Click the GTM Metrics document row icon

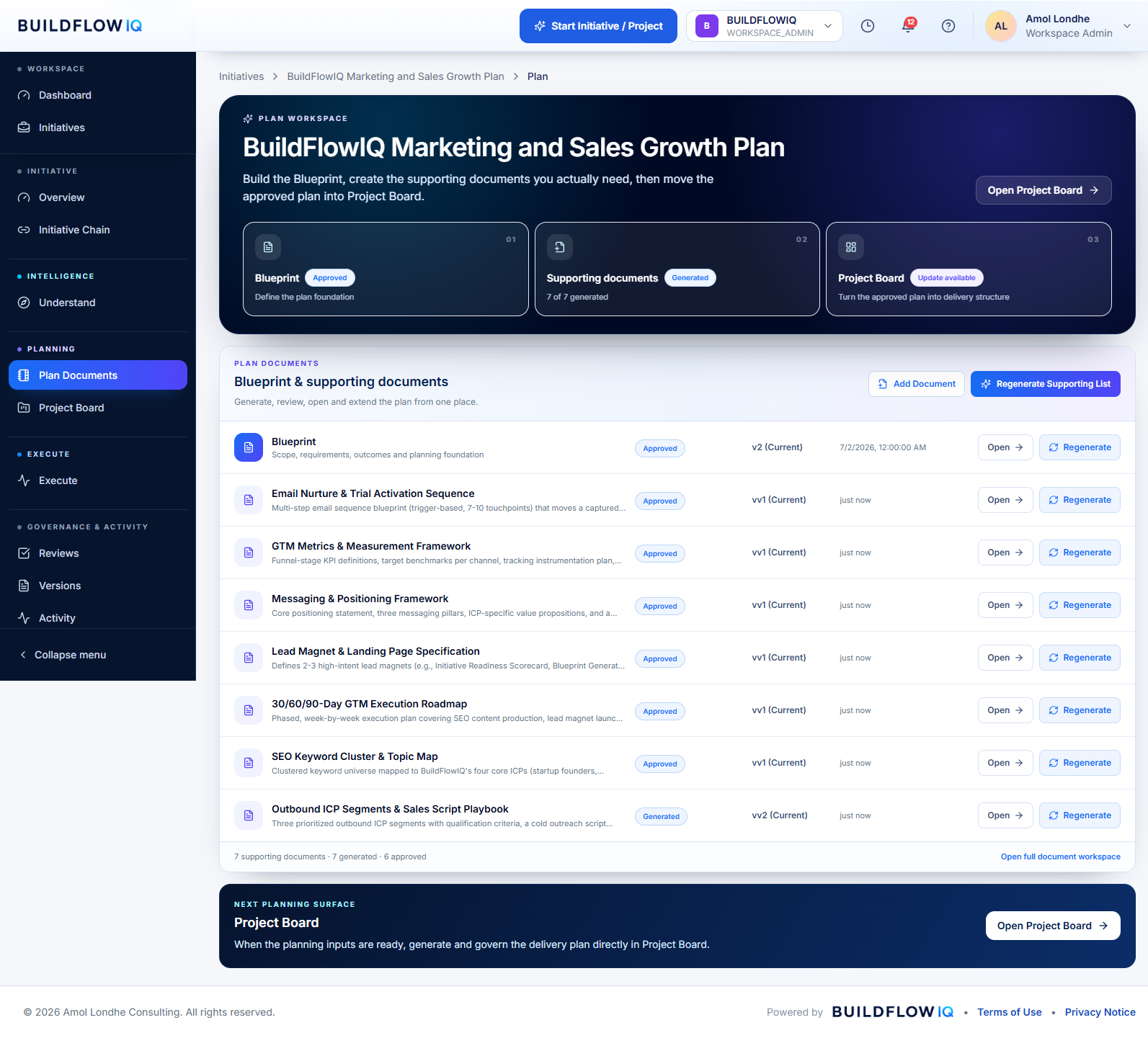coord(249,552)
